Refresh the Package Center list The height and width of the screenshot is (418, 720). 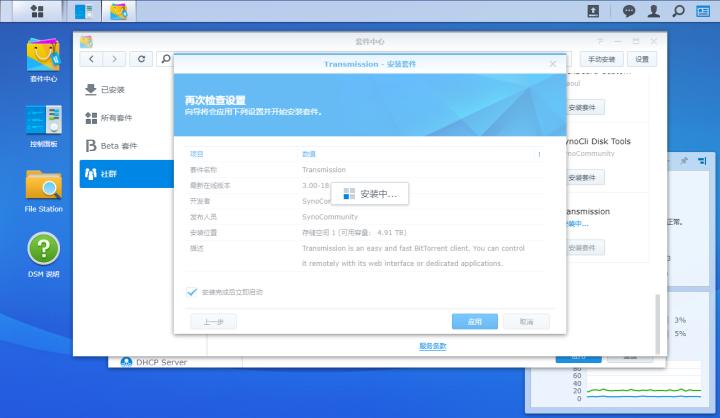[x=141, y=59]
